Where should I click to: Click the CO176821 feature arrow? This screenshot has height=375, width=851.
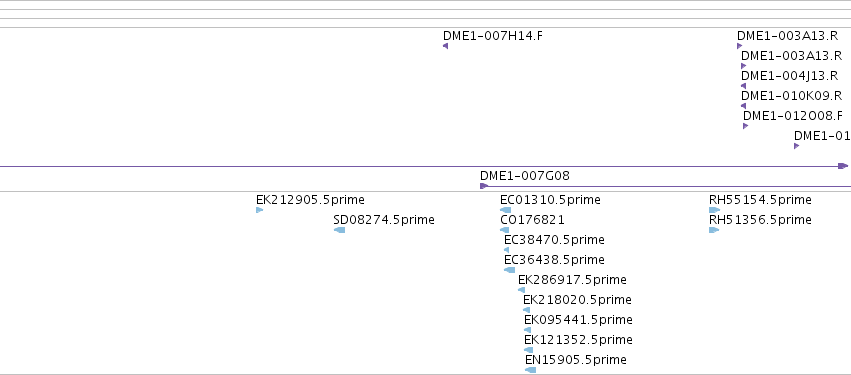coord(504,230)
